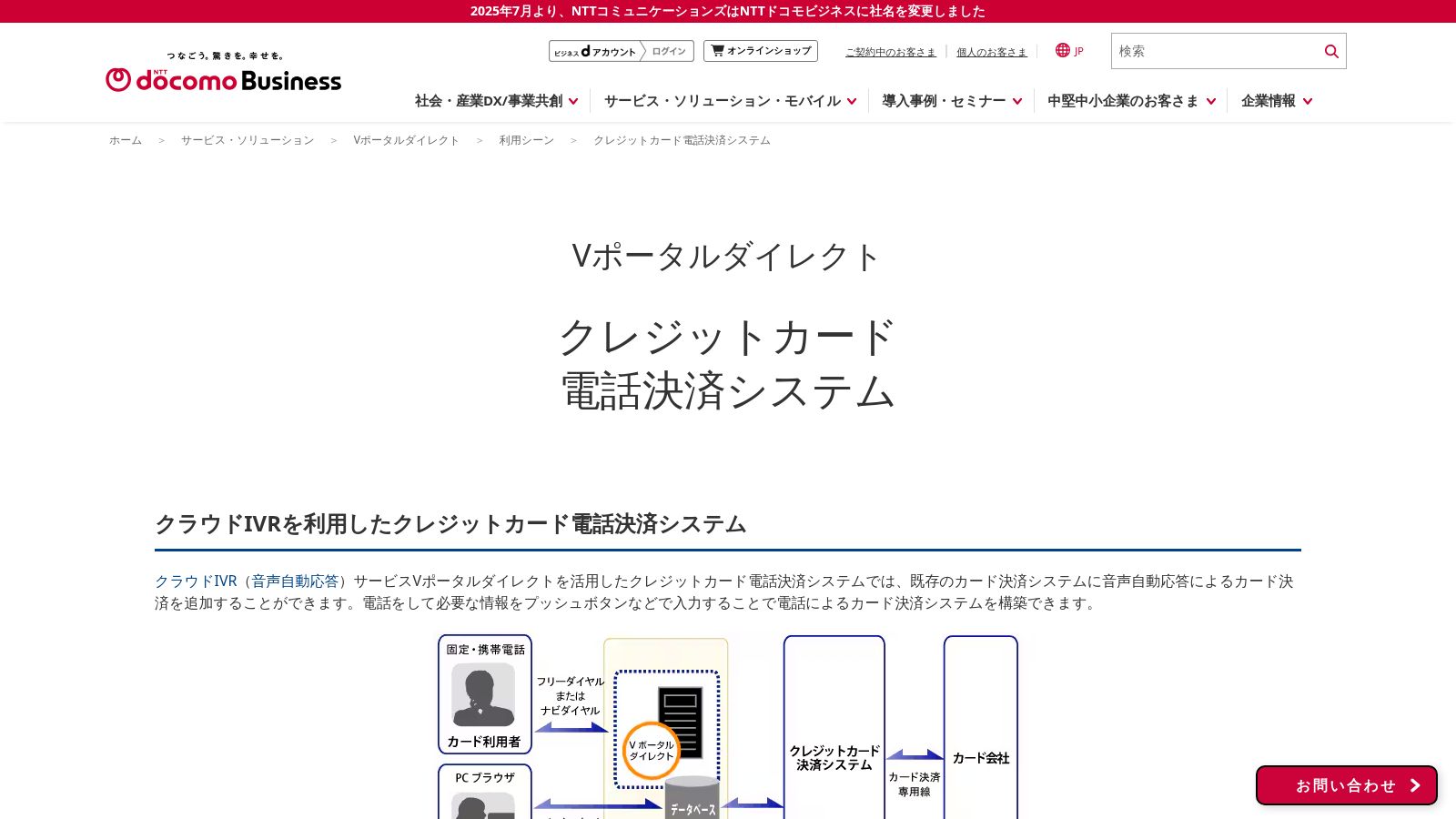Click the カード利用者 person icon in diagram
1456x819 pixels.
click(483, 695)
